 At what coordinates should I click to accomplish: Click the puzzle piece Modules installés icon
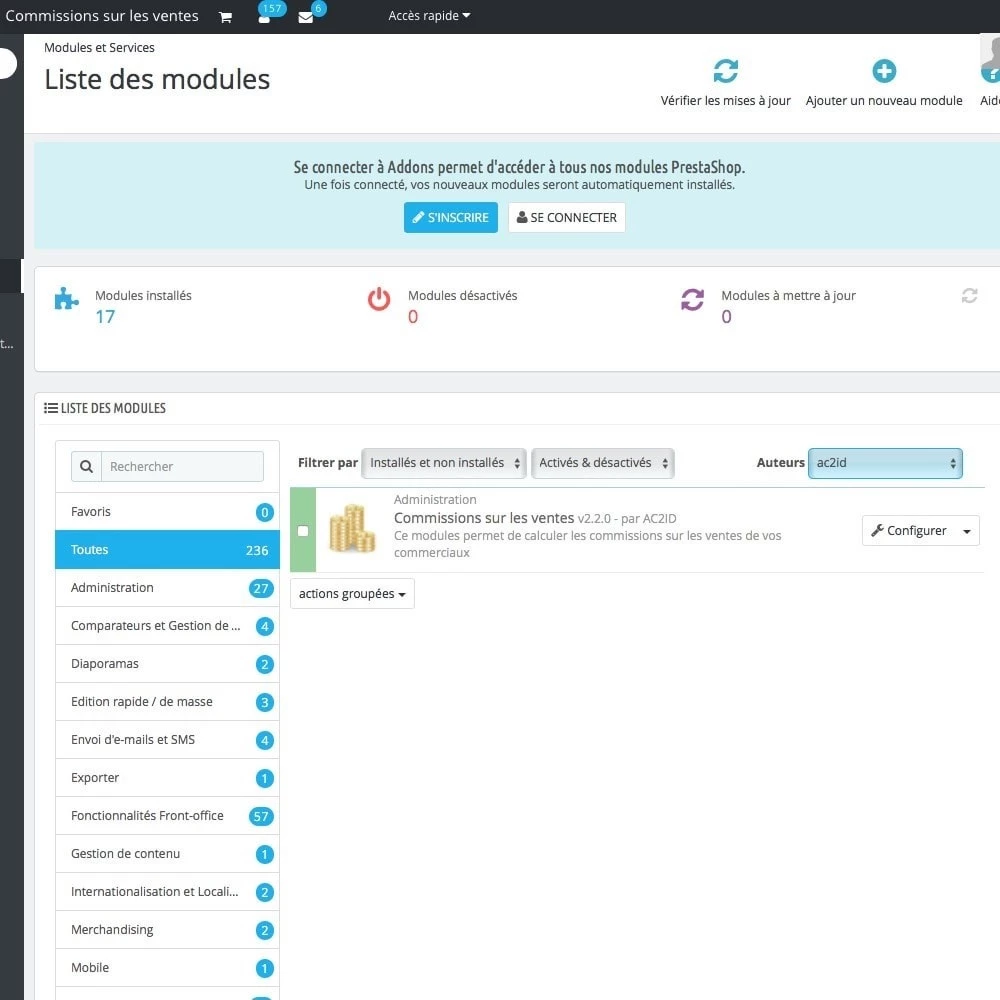tap(66, 298)
